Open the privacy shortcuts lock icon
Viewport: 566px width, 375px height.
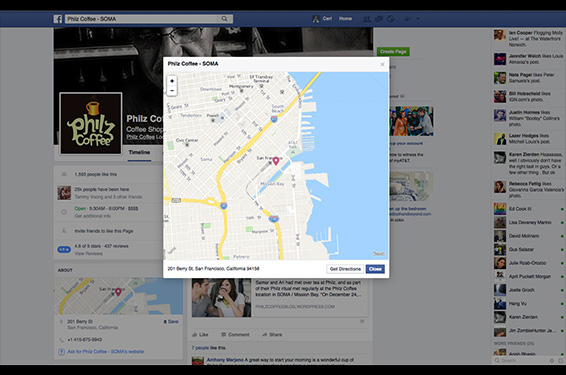[408, 19]
